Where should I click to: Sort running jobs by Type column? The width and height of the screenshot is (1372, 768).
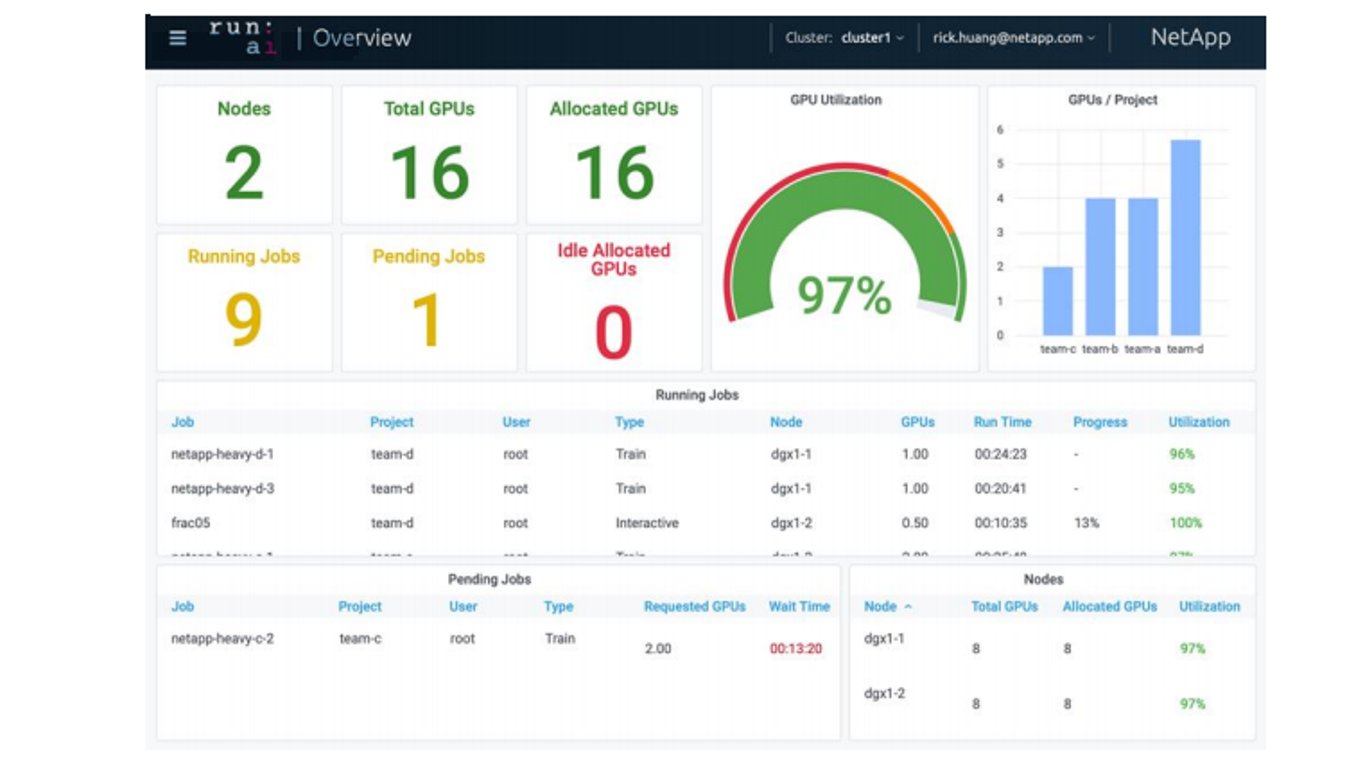pos(629,422)
